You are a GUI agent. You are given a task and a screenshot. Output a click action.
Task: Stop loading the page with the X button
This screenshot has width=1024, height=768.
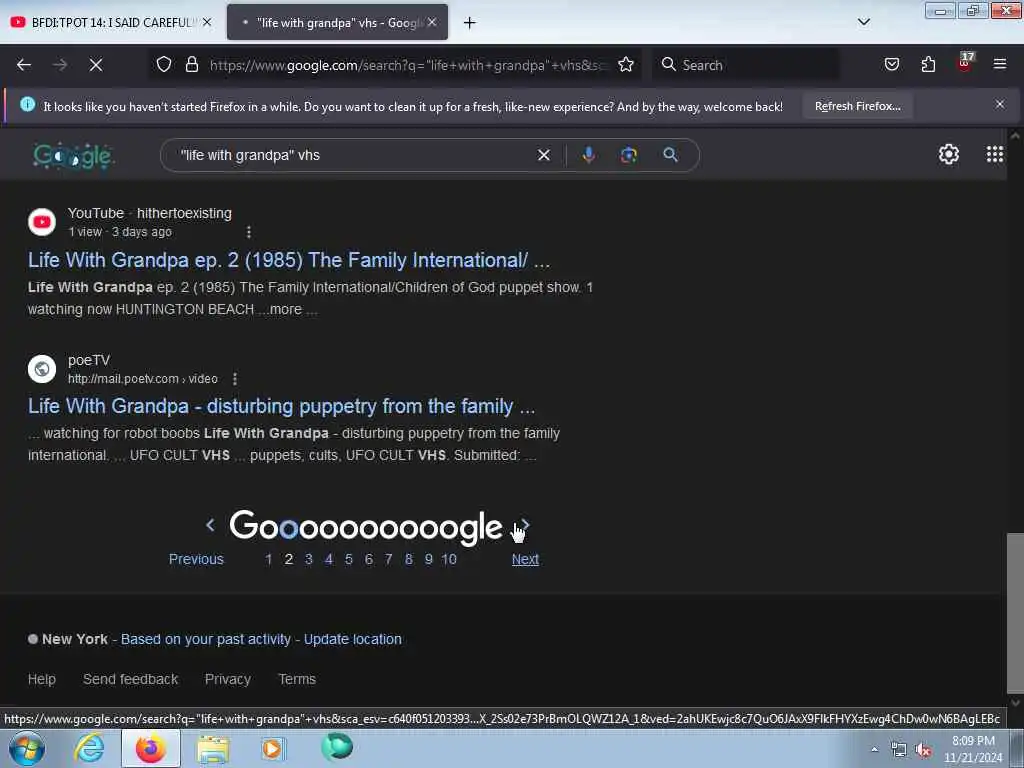(96, 65)
